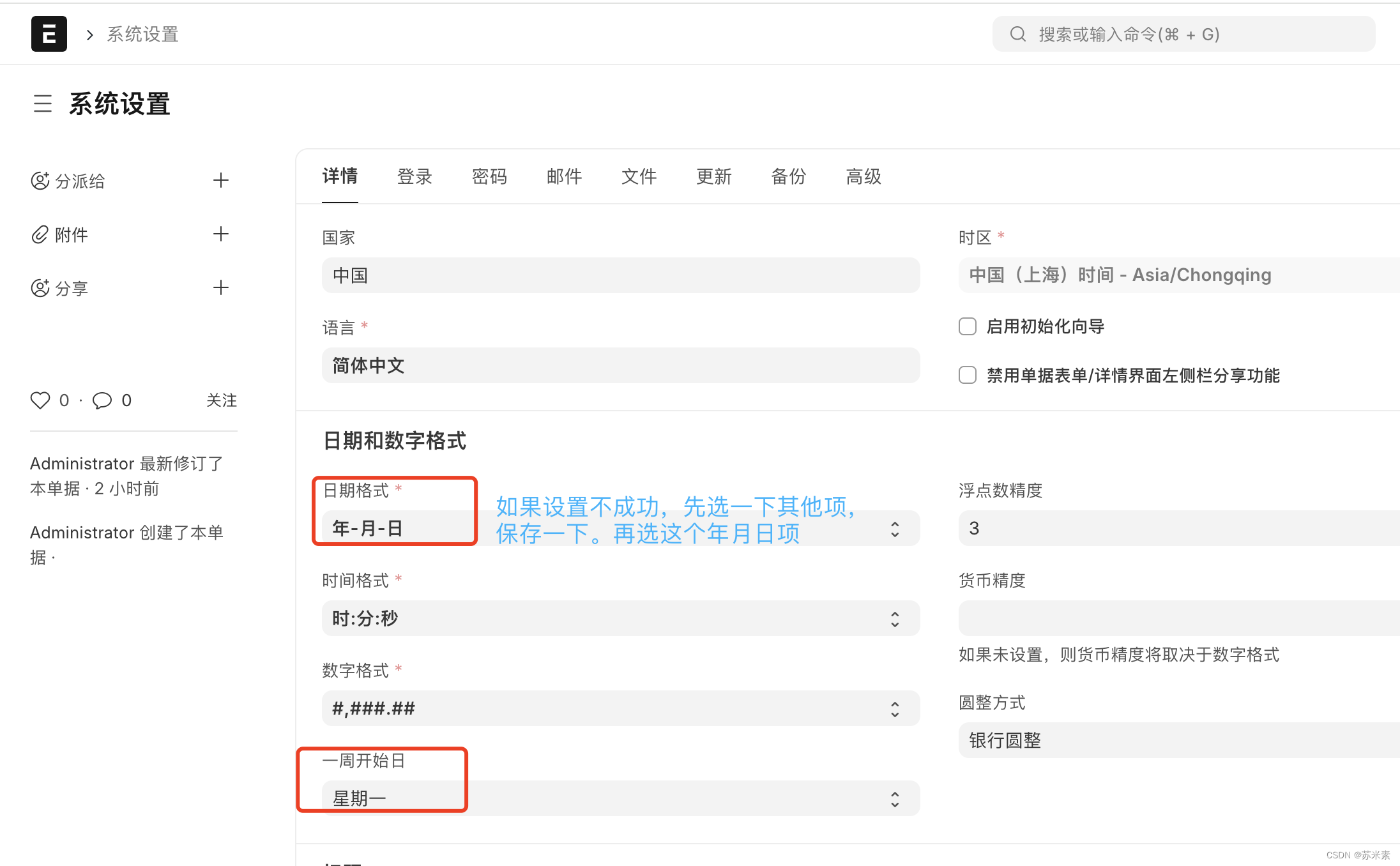Add an attachment with 附件 plus icon

(220, 234)
